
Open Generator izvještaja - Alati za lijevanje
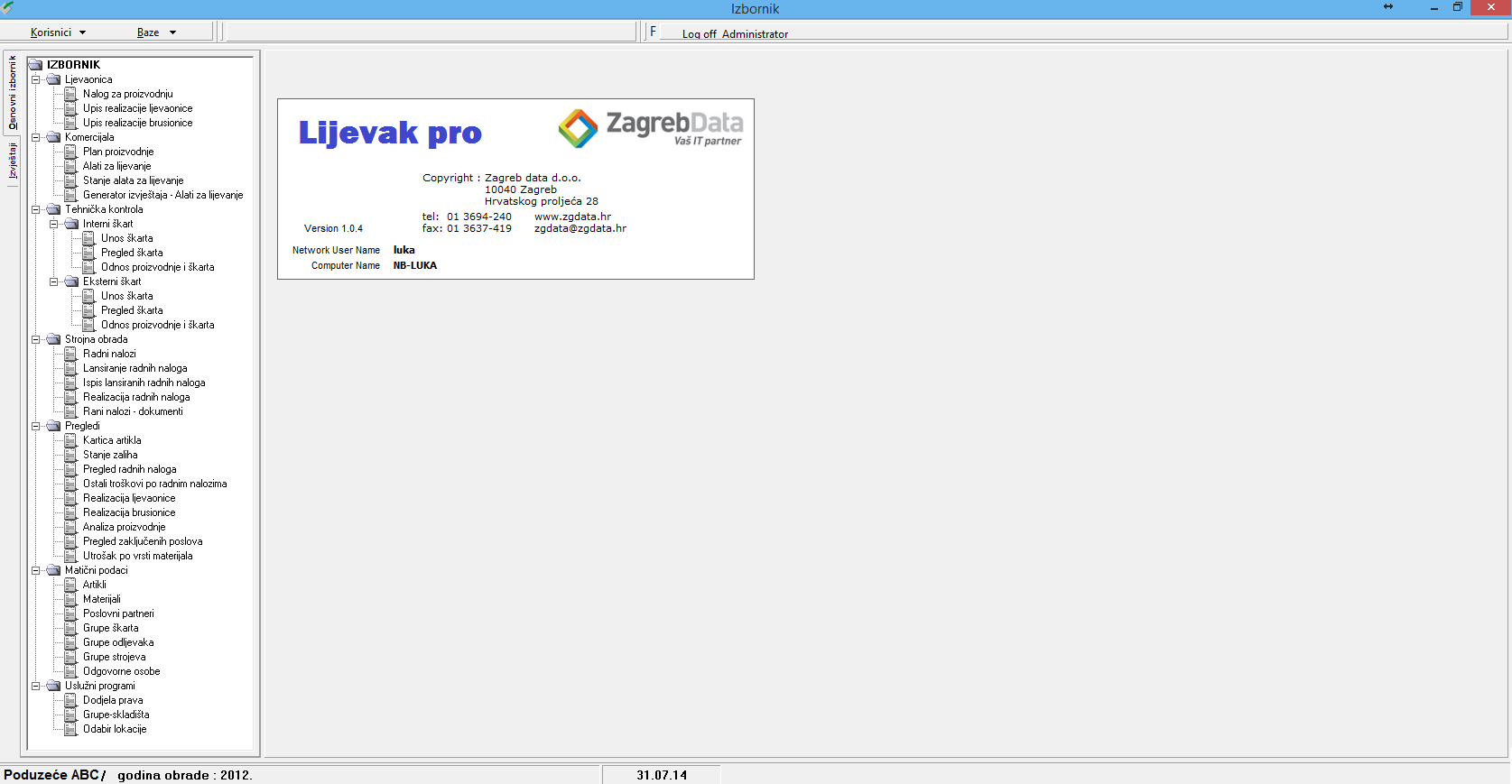point(162,195)
